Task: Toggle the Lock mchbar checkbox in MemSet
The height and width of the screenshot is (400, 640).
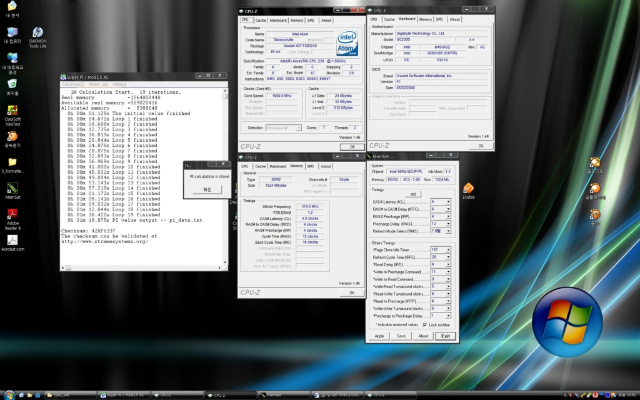Action: (x=425, y=324)
